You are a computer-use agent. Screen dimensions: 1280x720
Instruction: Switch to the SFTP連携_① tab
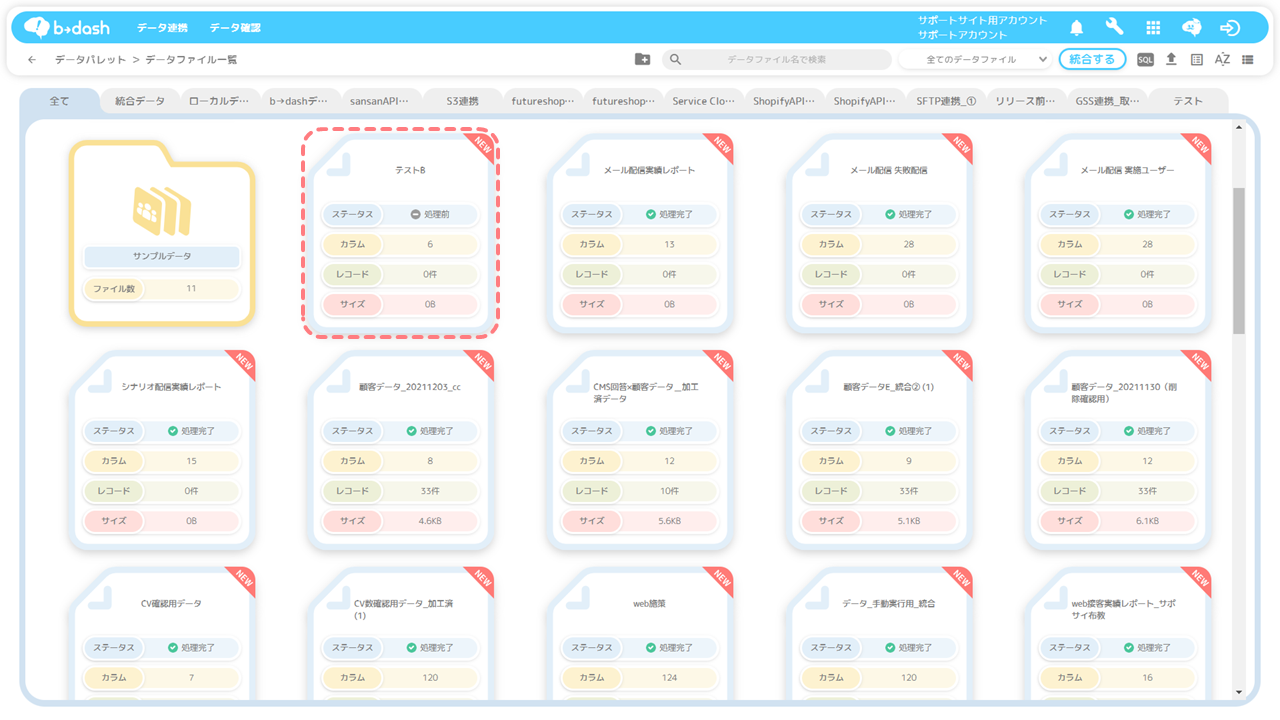[946, 101]
